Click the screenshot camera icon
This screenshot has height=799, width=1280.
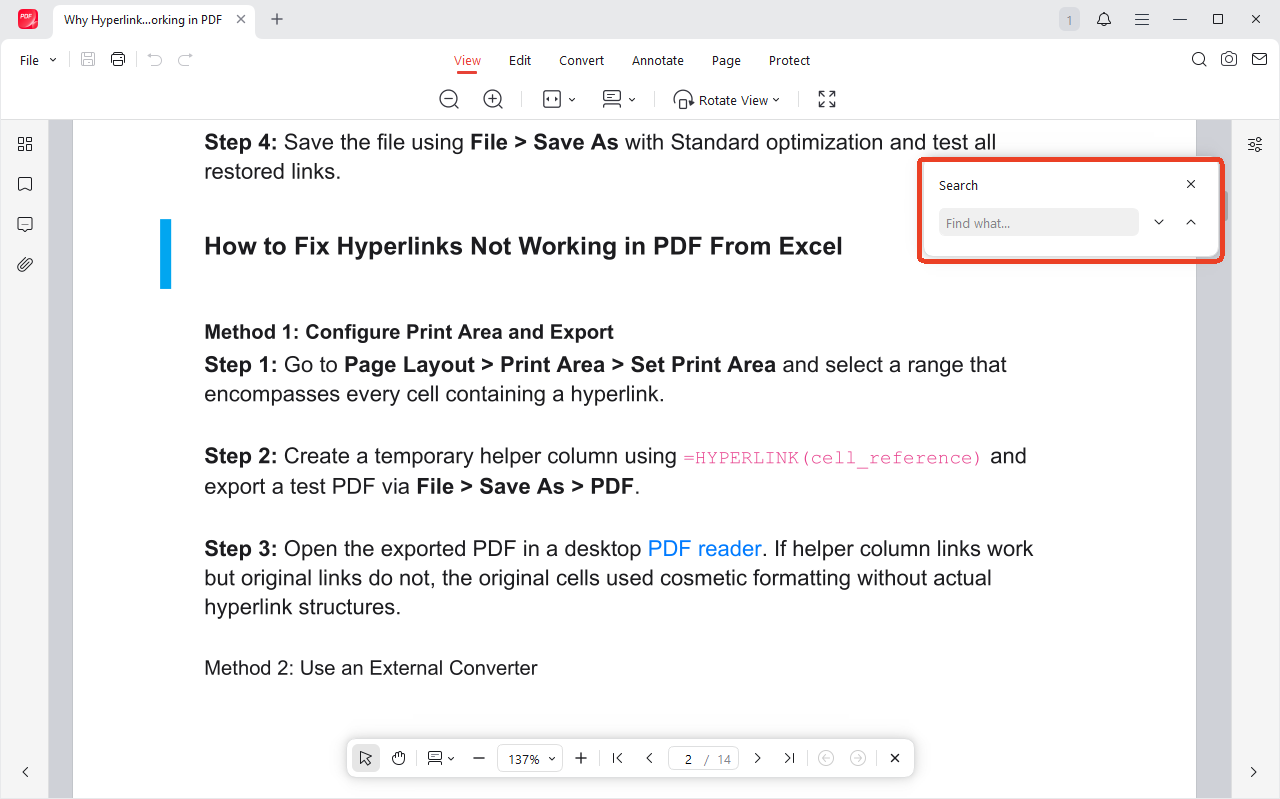[1229, 60]
